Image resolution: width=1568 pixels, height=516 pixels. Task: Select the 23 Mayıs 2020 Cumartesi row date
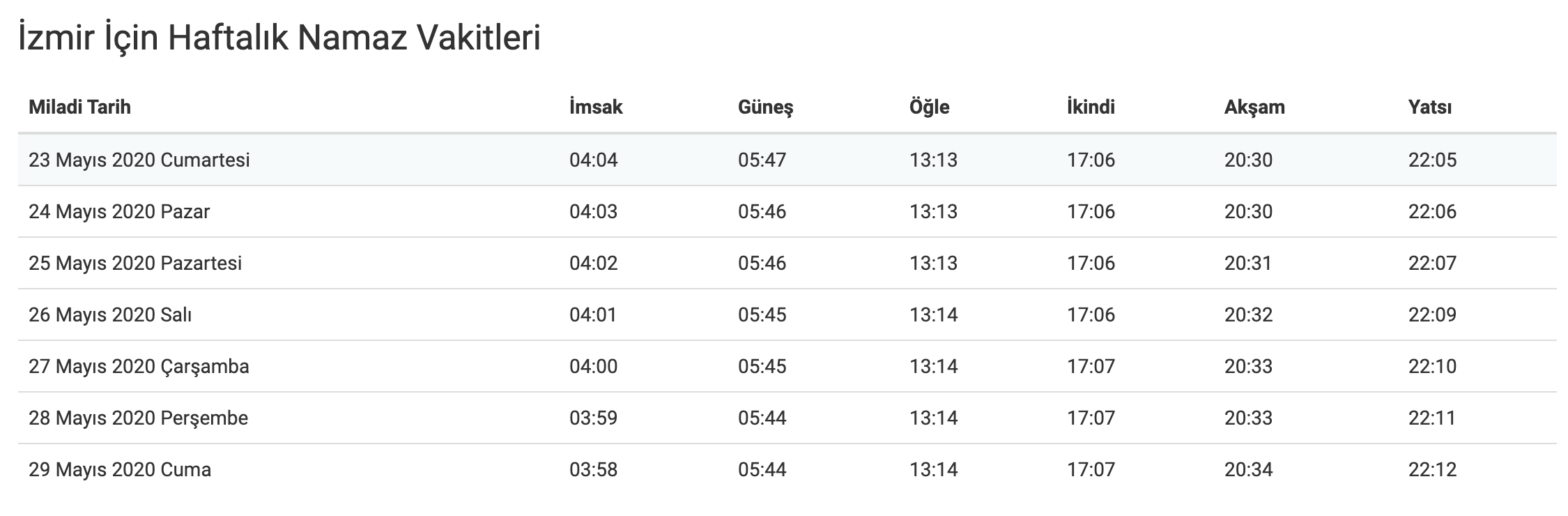coord(139,160)
